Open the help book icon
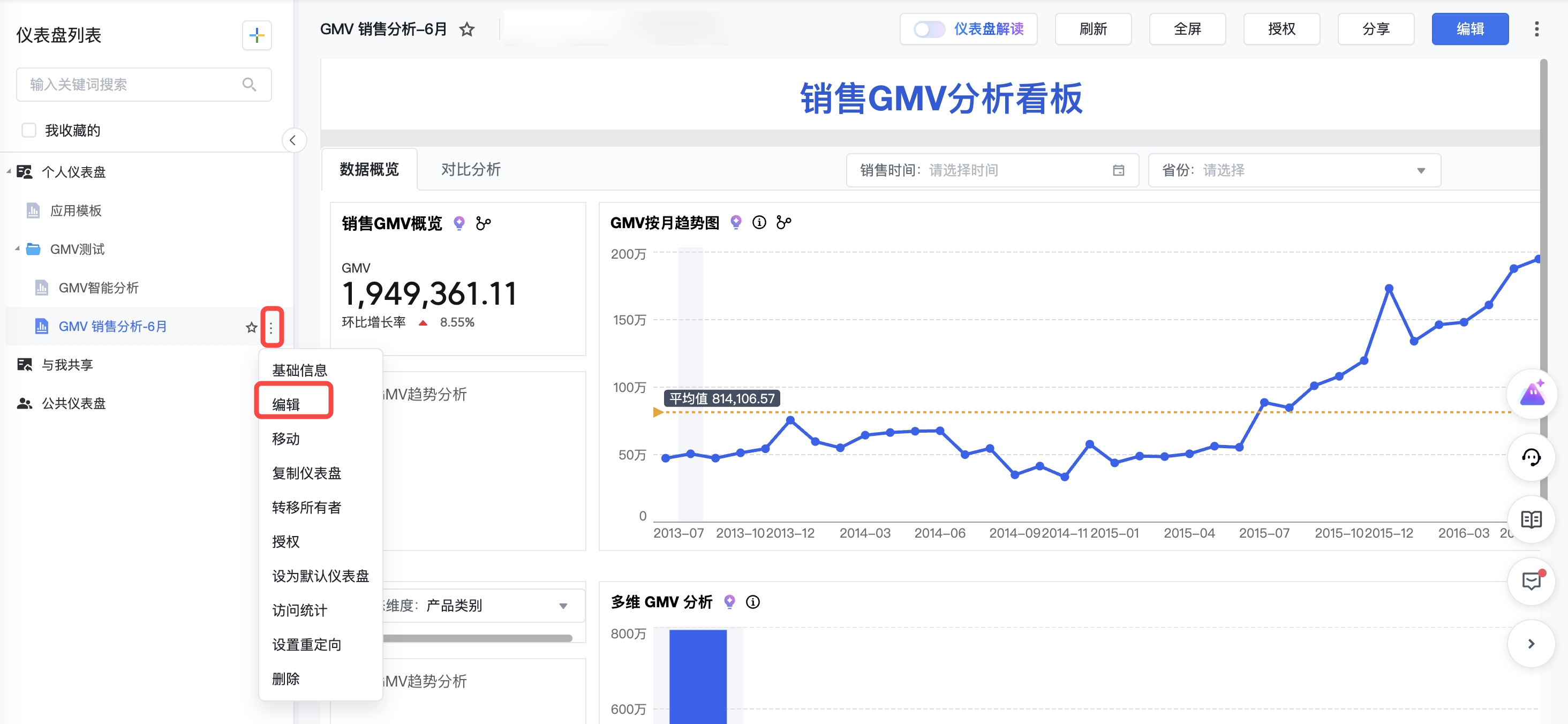Image resolution: width=1568 pixels, height=724 pixels. pyautogui.click(x=1531, y=519)
